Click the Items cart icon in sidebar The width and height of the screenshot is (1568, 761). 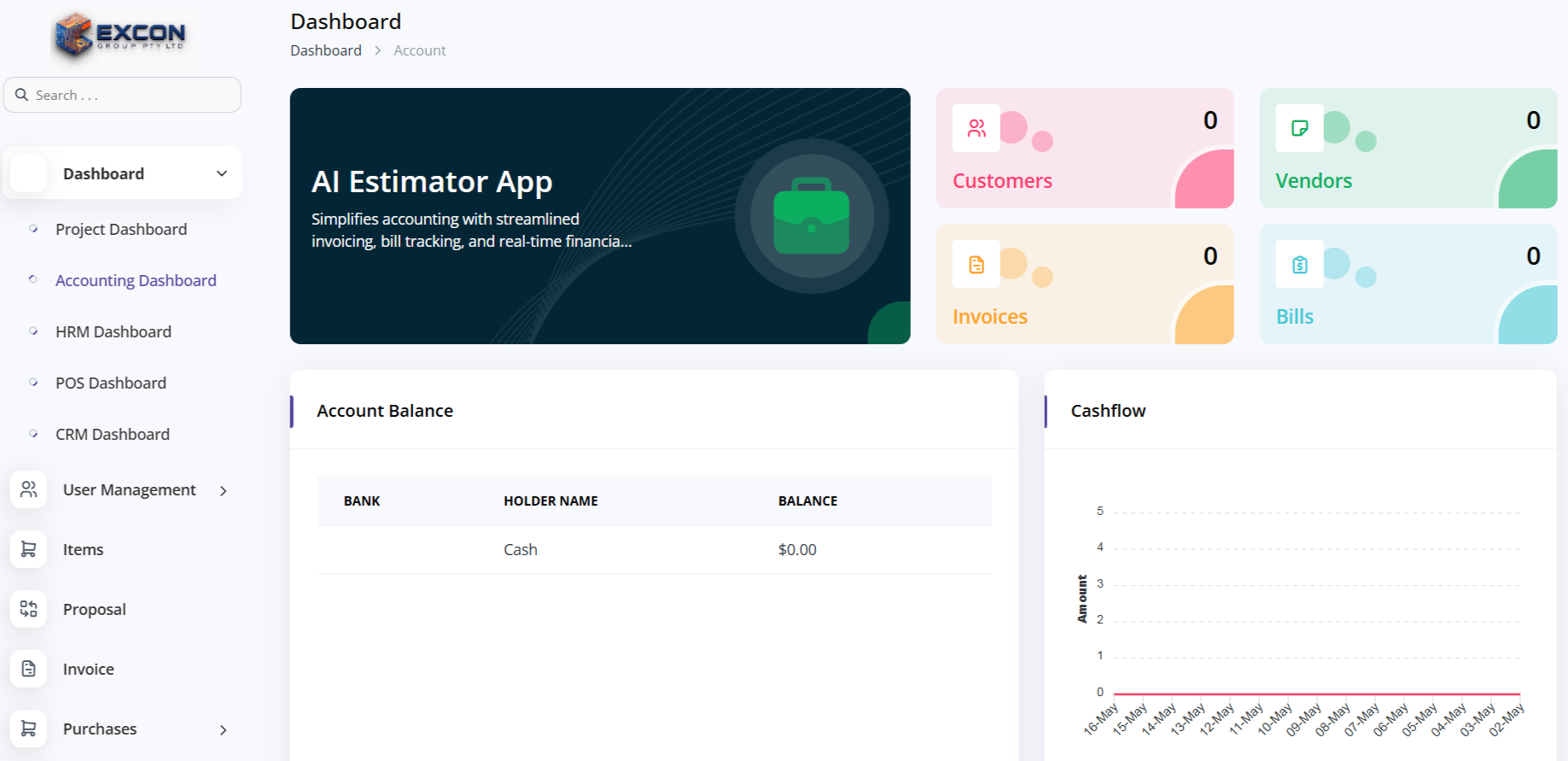29,549
